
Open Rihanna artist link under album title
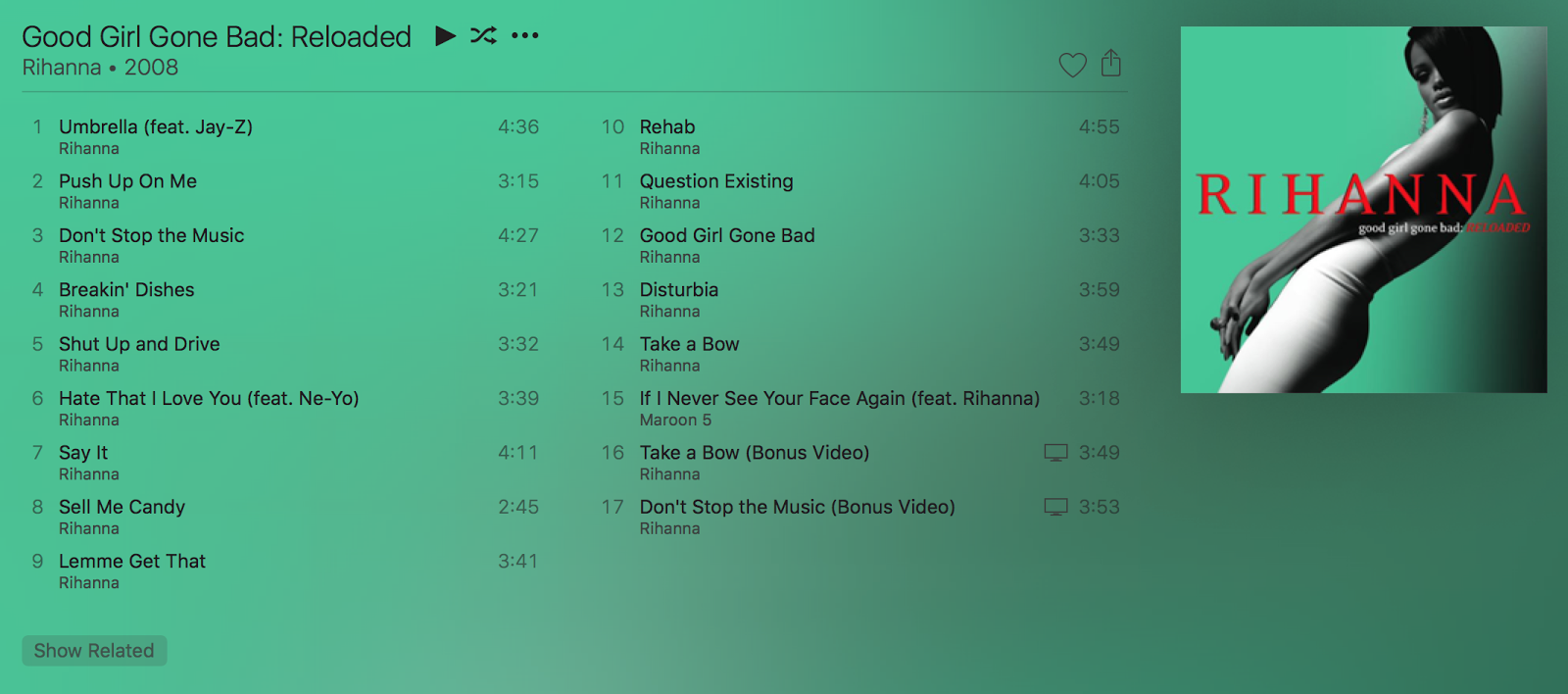tap(62, 68)
